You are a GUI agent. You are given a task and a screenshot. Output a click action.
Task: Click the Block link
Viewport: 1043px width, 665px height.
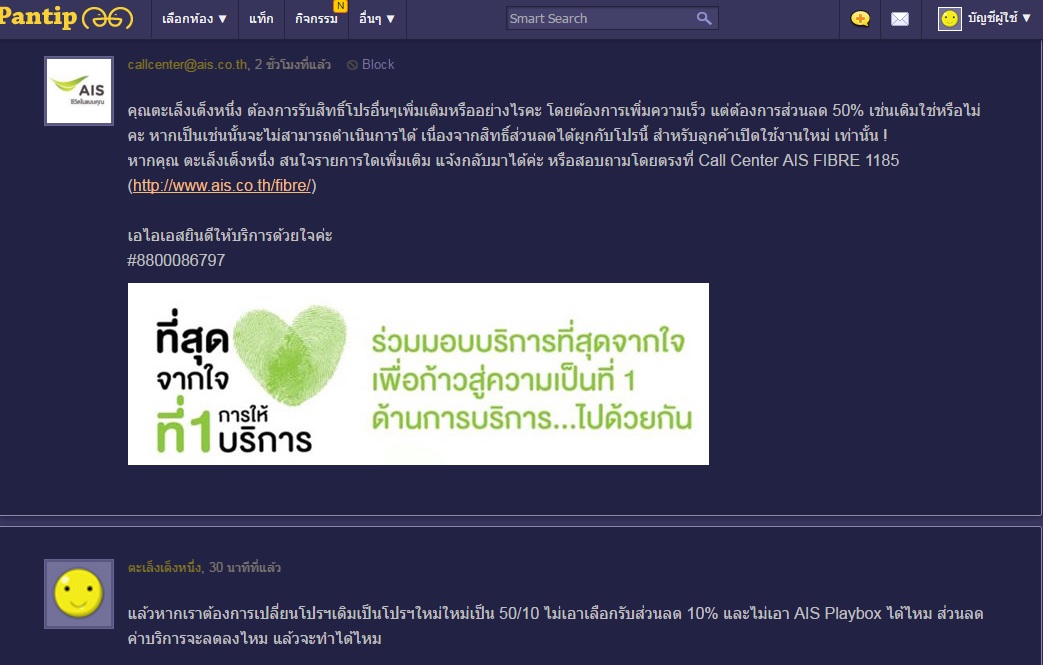coord(378,65)
